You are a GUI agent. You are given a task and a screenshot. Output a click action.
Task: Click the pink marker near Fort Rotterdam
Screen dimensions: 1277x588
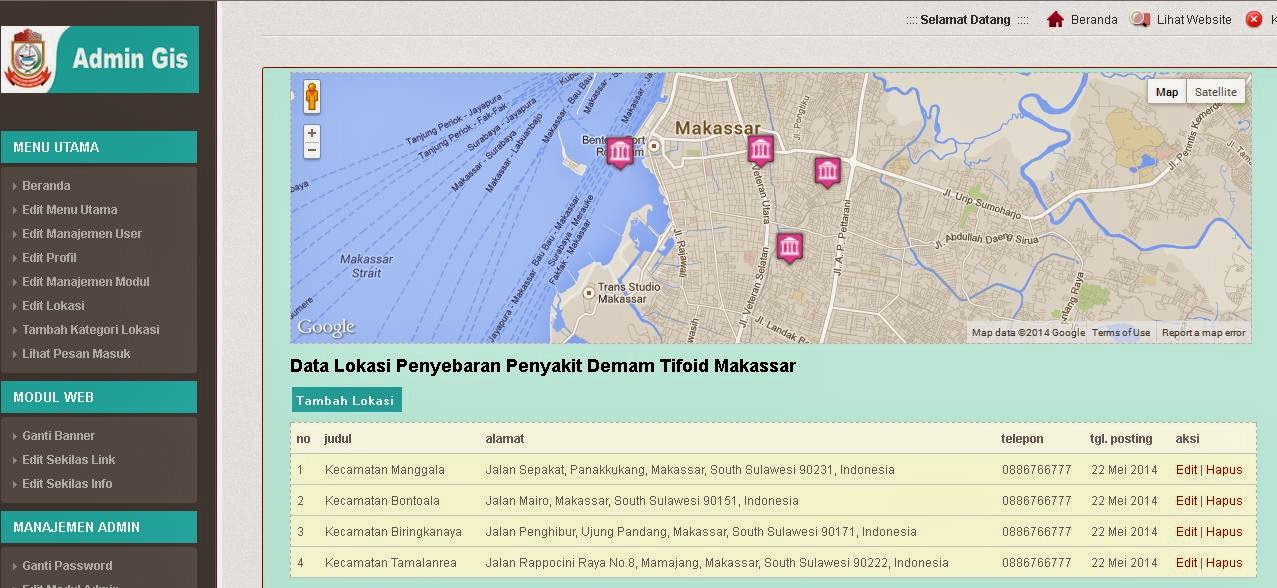[x=620, y=152]
